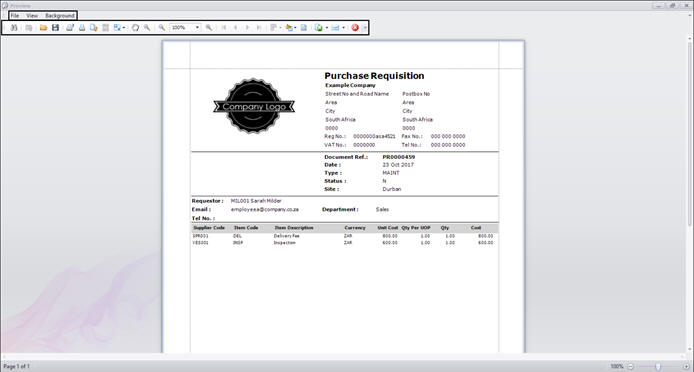Click the magnifier tool icon
694x372 pixels.
click(x=147, y=27)
